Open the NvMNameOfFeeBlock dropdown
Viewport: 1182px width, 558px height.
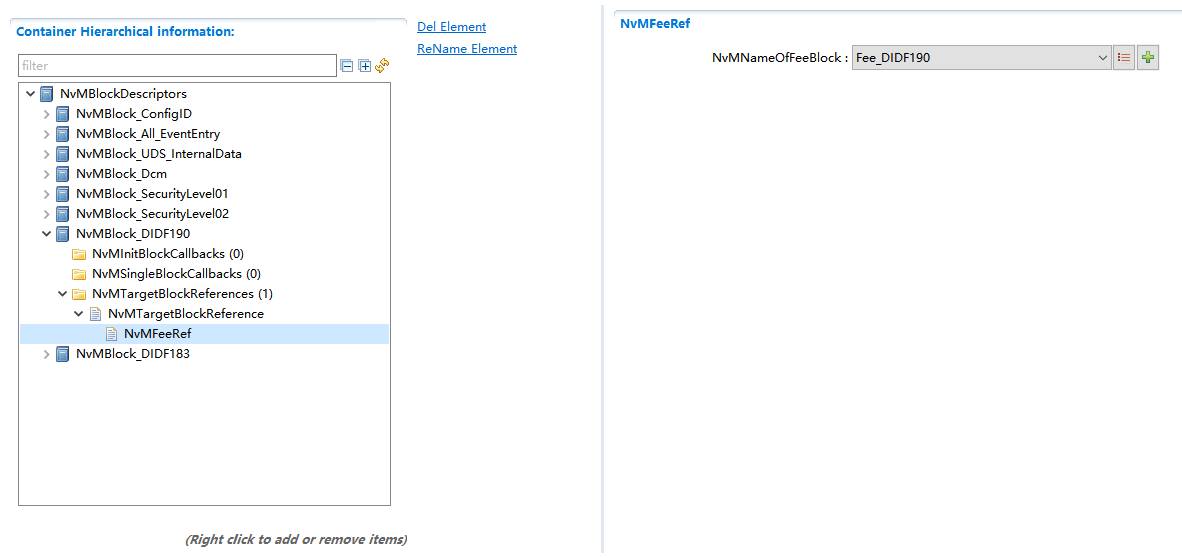(x=1103, y=58)
